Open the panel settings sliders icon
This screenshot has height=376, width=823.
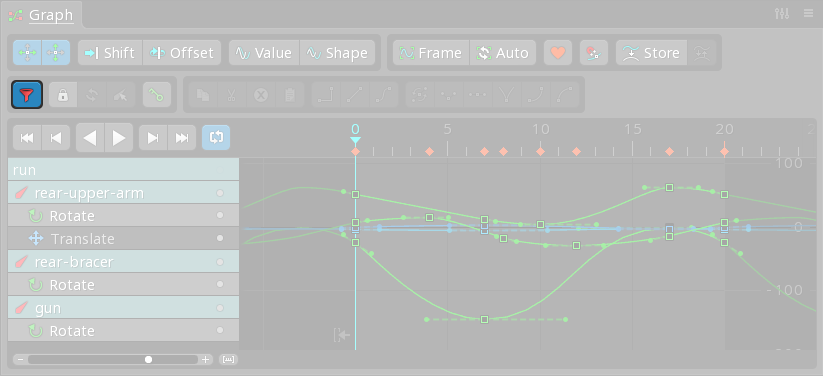point(782,14)
